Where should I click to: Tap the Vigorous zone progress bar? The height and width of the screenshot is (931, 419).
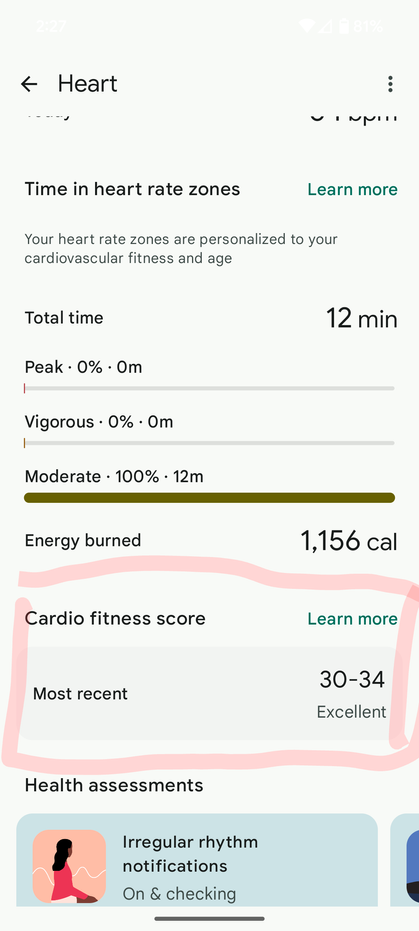[x=210, y=443]
